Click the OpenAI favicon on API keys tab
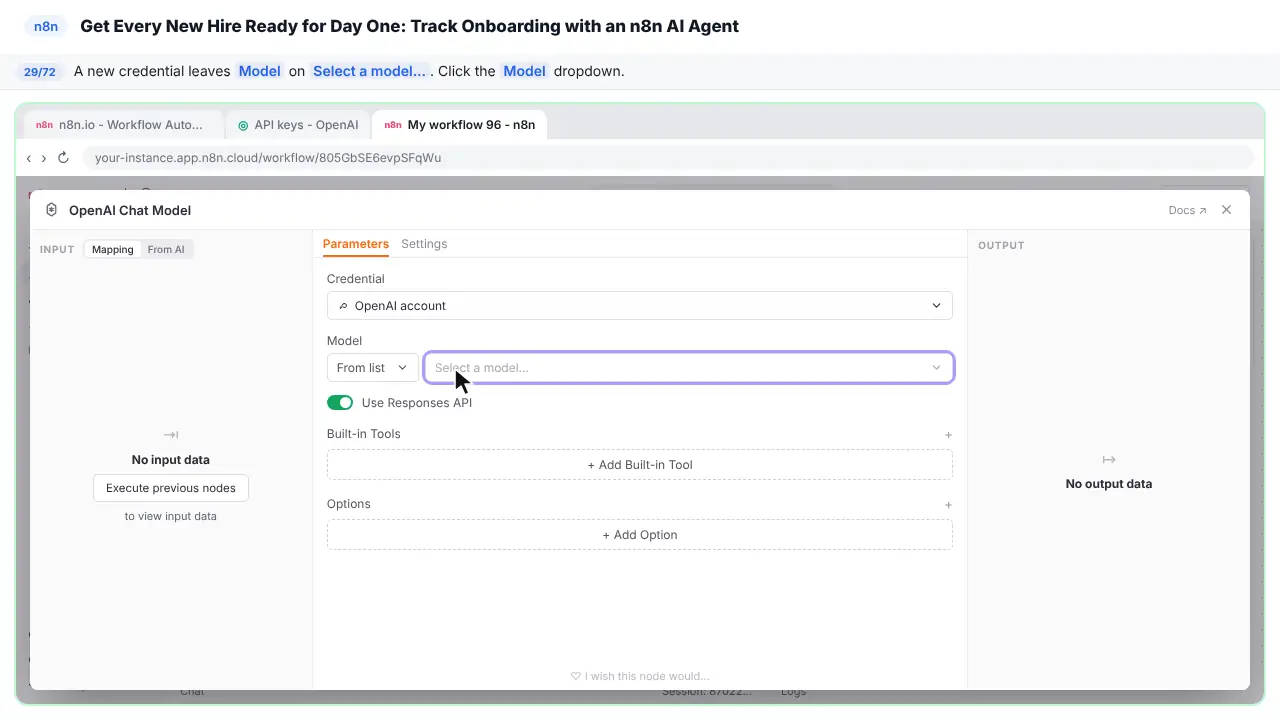 pos(243,126)
